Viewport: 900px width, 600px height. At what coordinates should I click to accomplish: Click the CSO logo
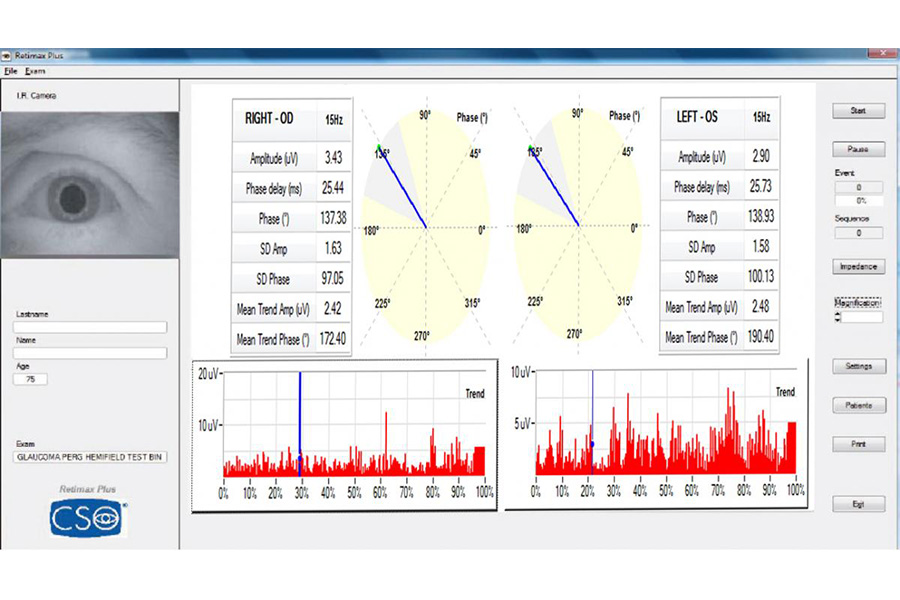point(88,518)
